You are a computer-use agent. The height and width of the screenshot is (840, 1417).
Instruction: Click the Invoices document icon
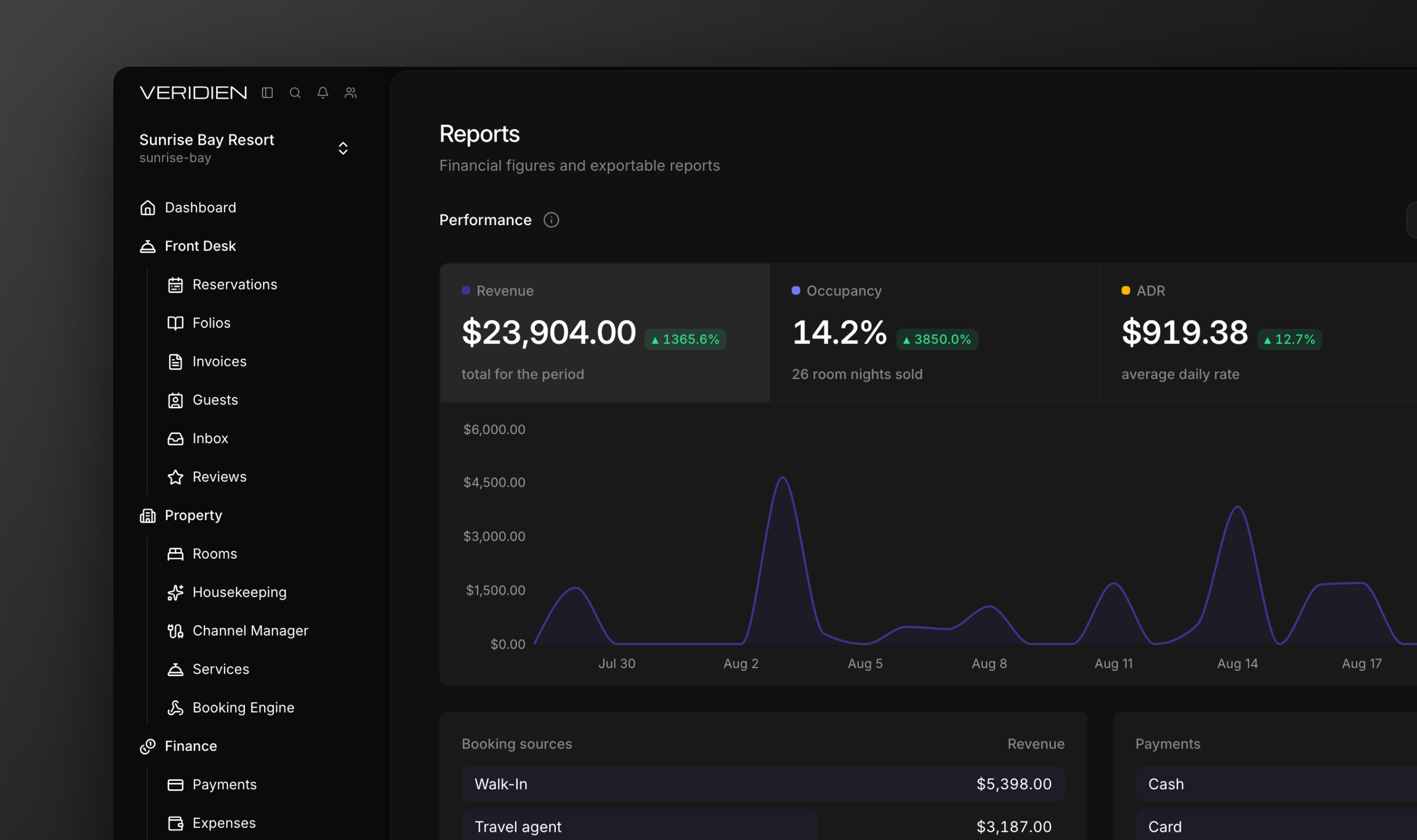pos(176,362)
